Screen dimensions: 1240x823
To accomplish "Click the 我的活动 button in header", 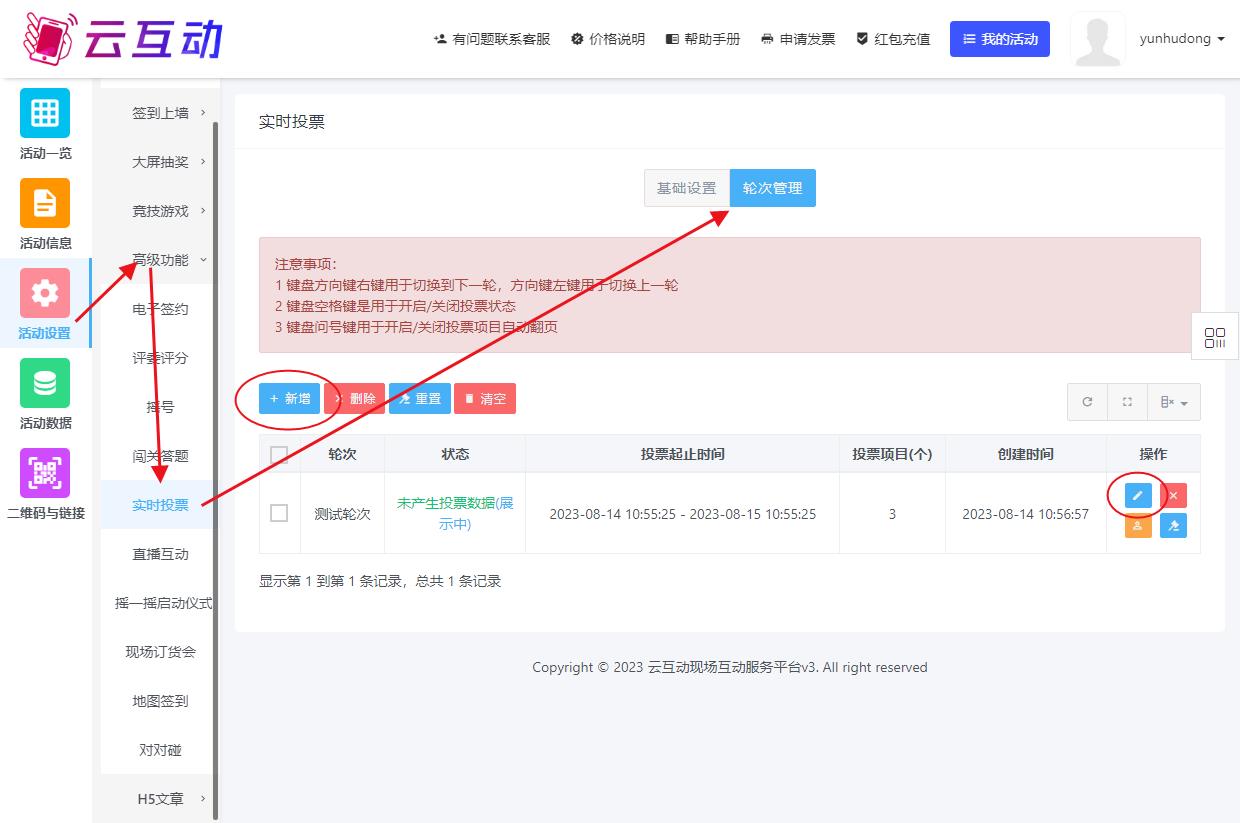I will (999, 39).
